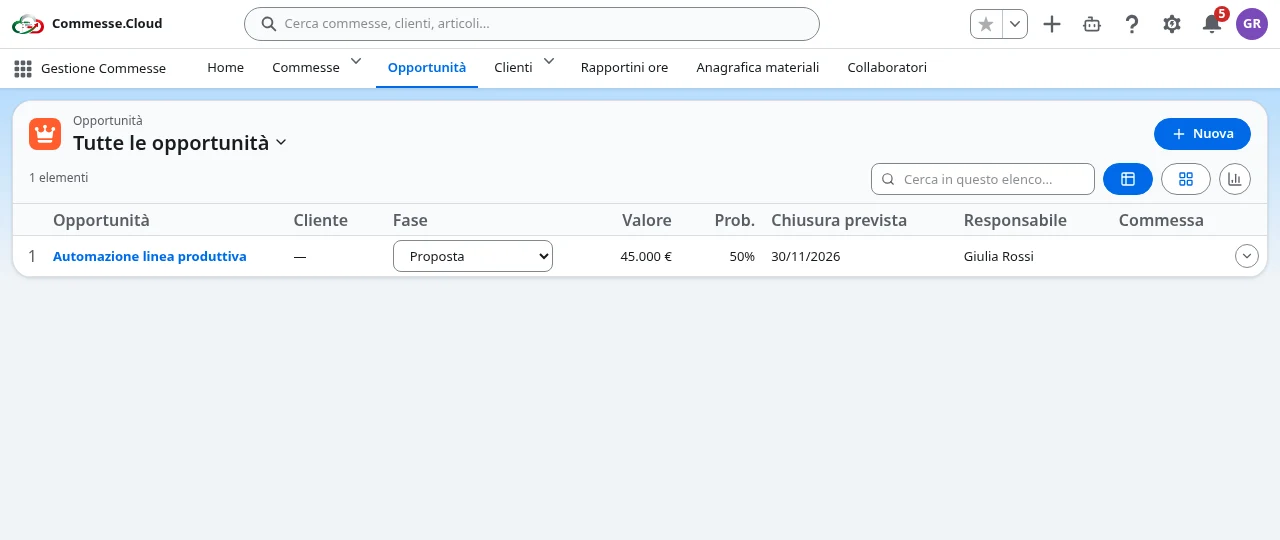The width and height of the screenshot is (1280, 540).
Task: Sort by the Prob. column header
Action: click(x=735, y=220)
